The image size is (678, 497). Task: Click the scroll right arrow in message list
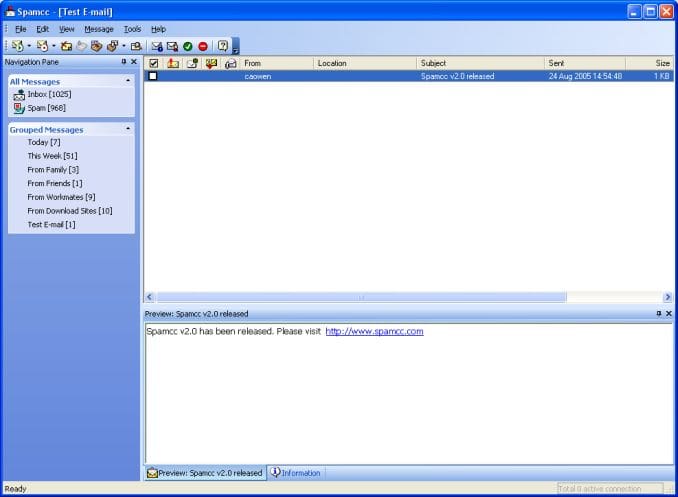pyautogui.click(x=668, y=297)
